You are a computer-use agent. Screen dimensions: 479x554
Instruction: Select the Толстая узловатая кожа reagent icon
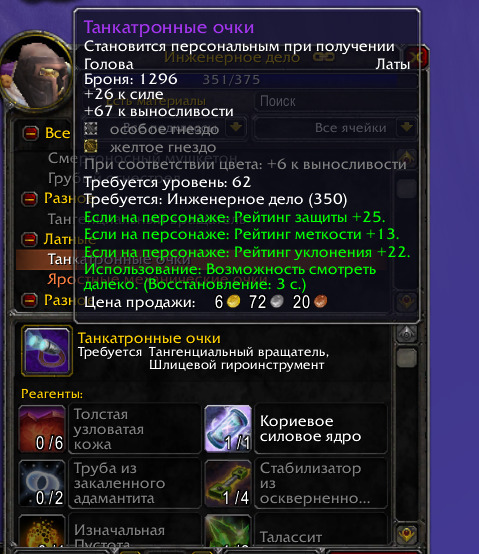pyautogui.click(x=42, y=429)
